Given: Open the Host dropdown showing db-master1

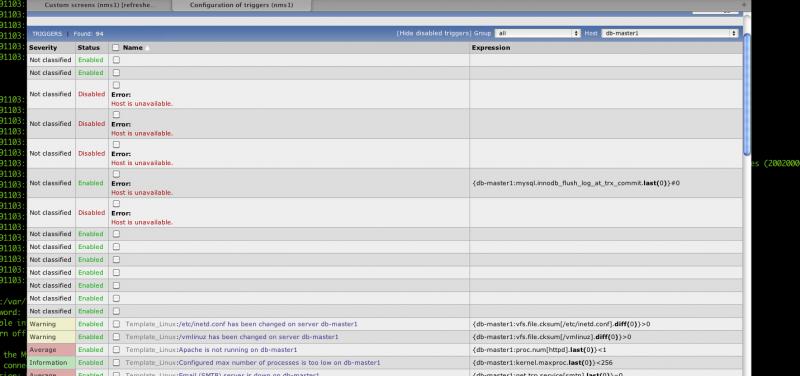Looking at the screenshot, I should (x=669, y=33).
